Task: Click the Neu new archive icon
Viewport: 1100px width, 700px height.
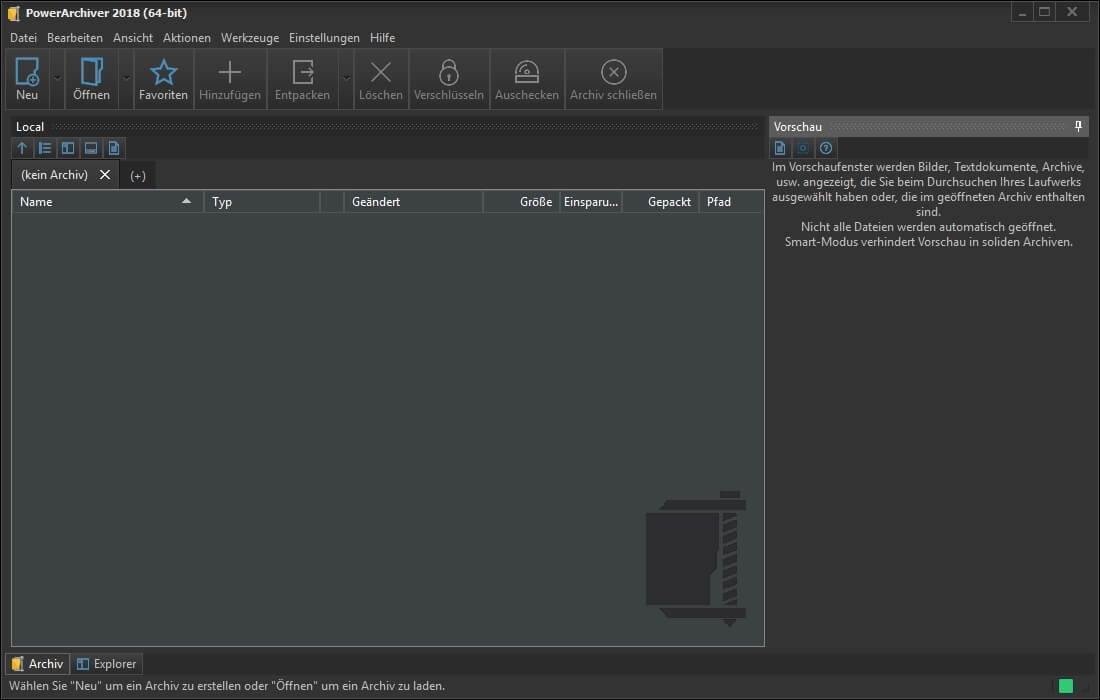Action: pyautogui.click(x=27, y=72)
